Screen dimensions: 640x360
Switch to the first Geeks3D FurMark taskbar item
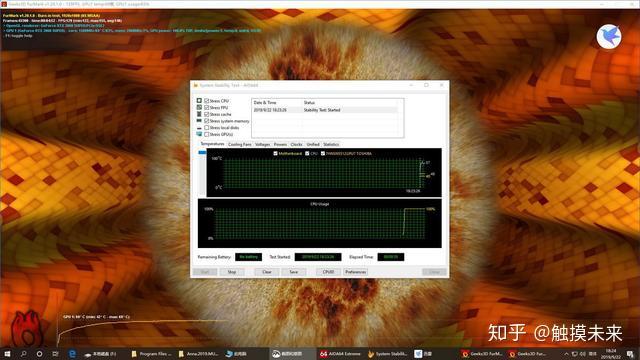pyautogui.click(x=482, y=354)
